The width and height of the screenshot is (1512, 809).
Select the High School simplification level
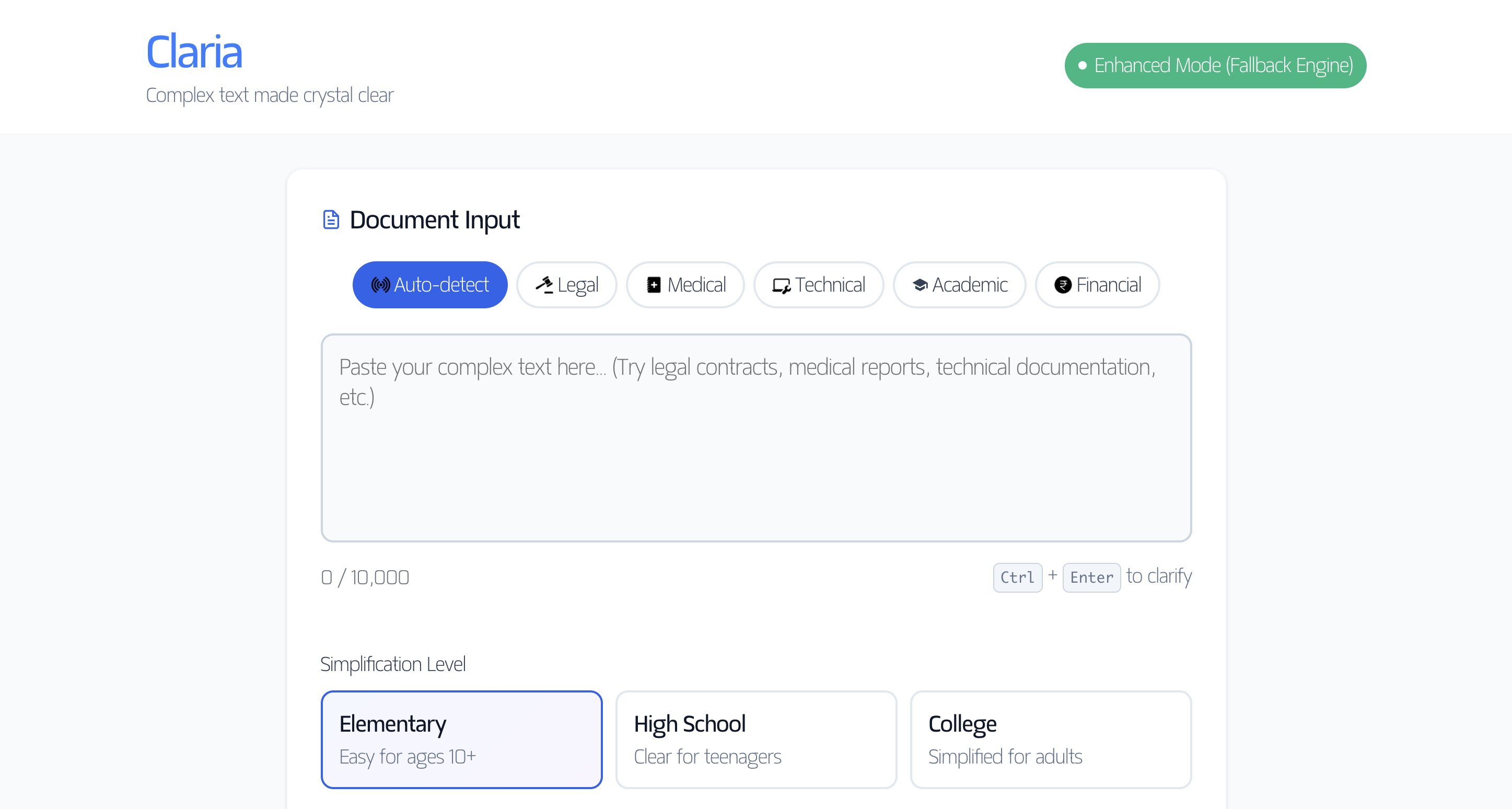pyautogui.click(x=755, y=739)
